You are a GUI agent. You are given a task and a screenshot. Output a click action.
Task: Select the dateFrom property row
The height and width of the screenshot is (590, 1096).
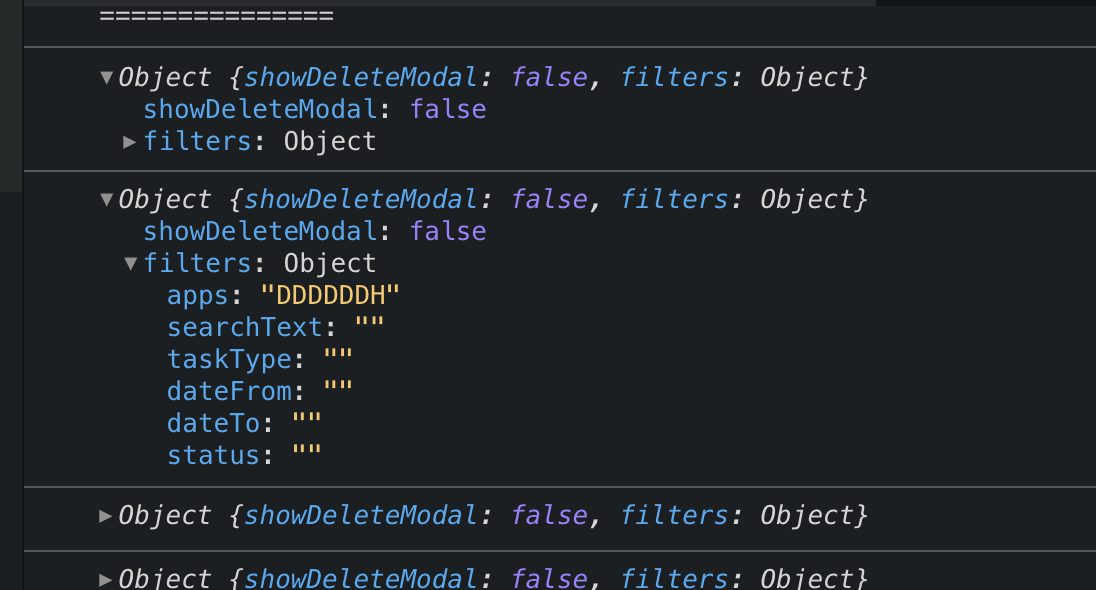tap(229, 392)
